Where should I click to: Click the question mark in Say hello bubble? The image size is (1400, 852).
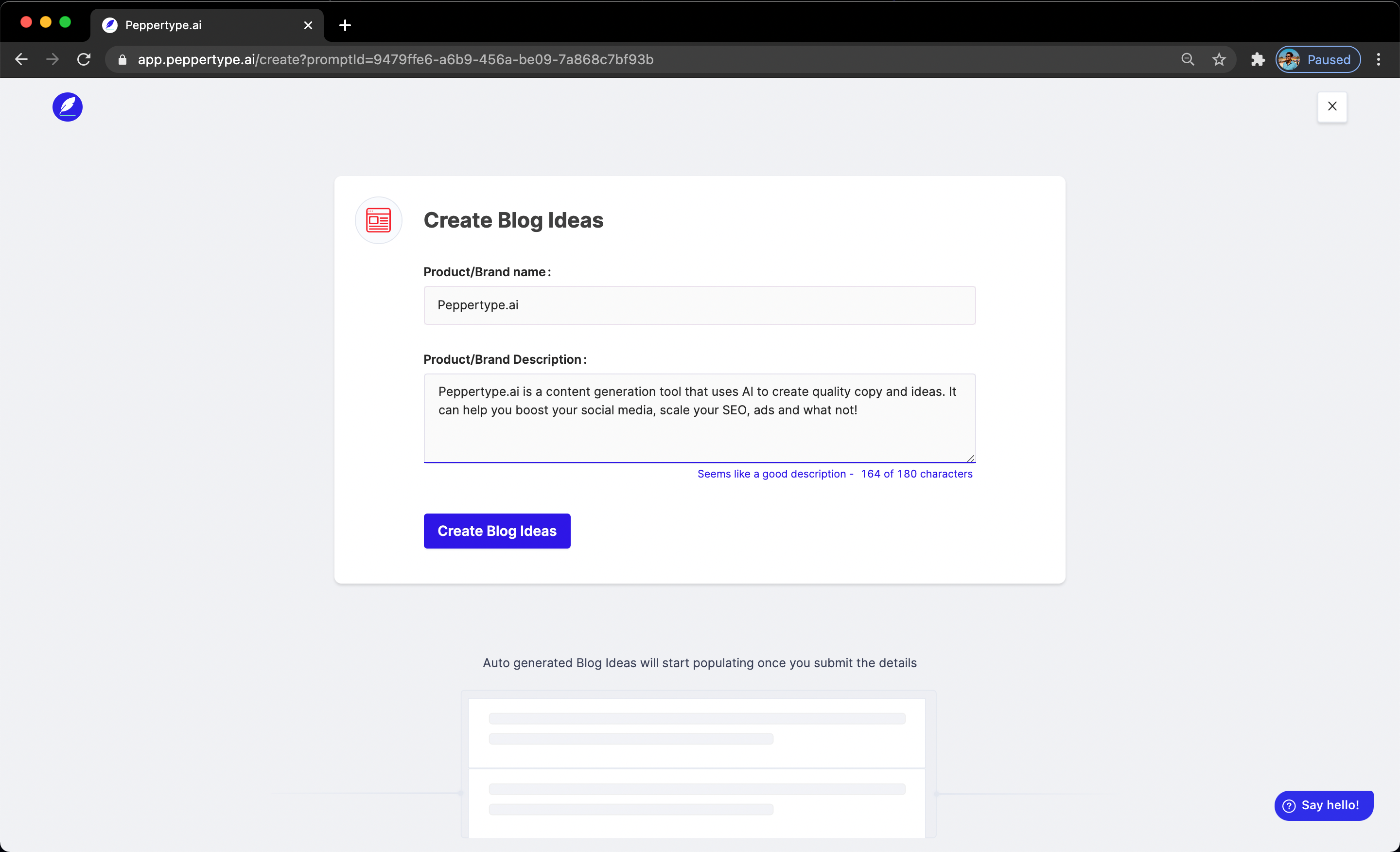[1289, 805]
